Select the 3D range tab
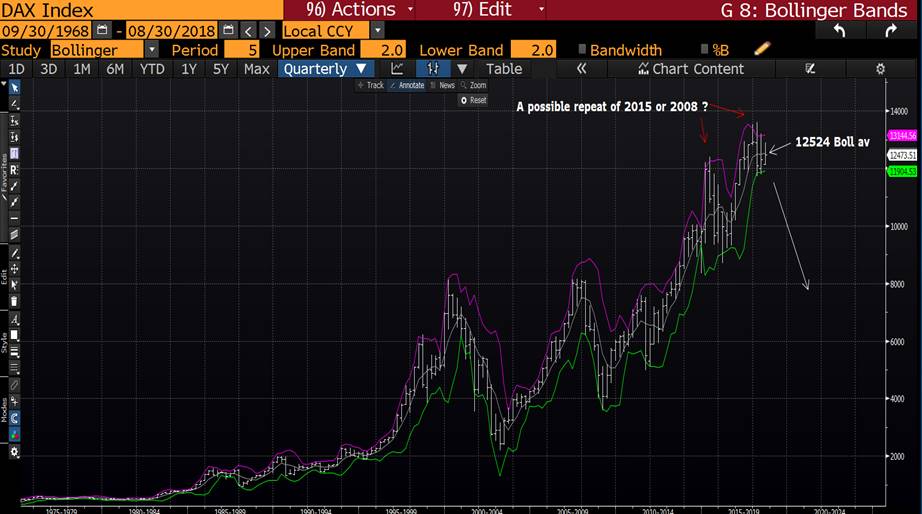 (48, 69)
